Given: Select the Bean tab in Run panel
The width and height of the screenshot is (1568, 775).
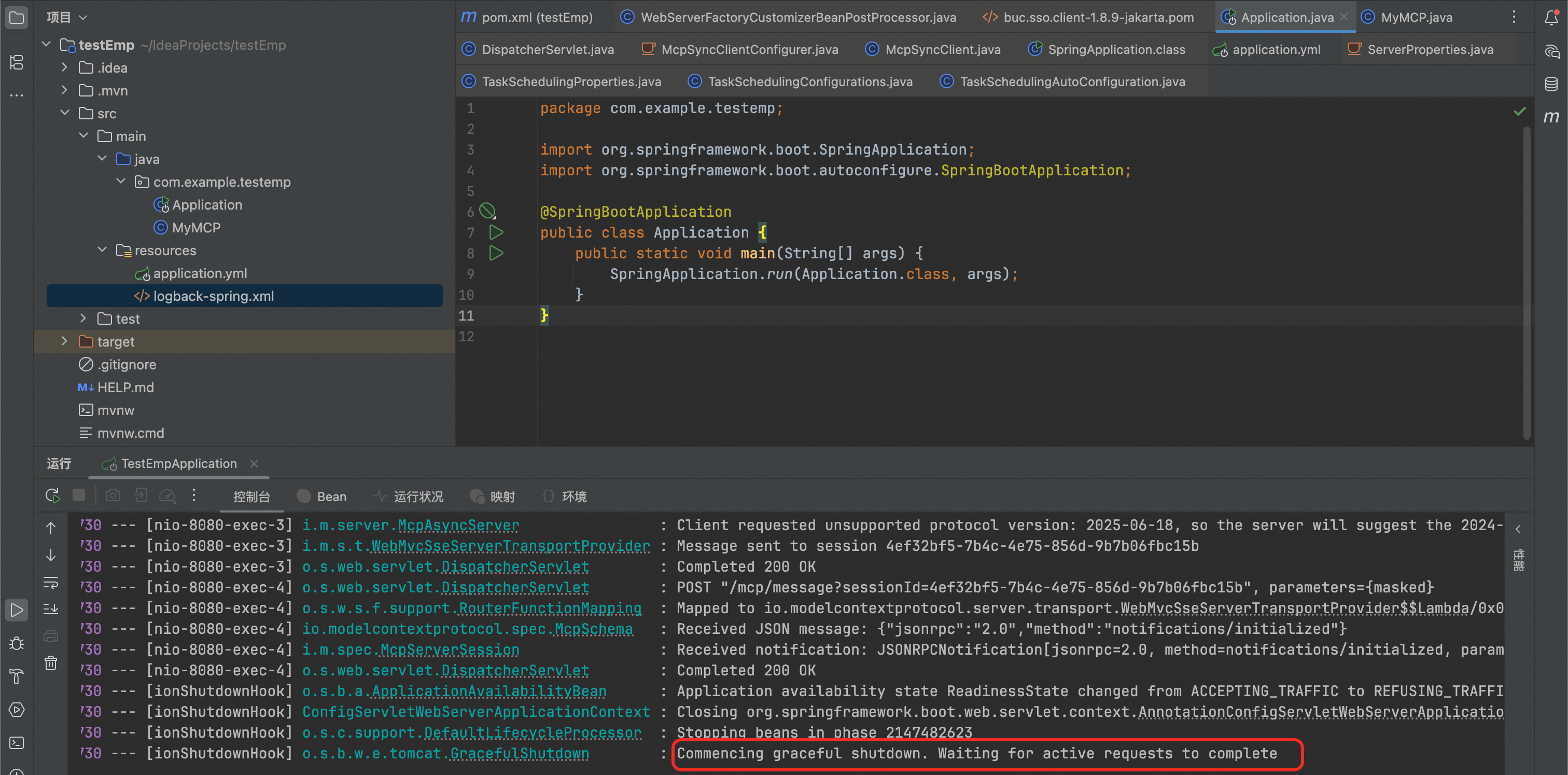Looking at the screenshot, I should pyautogui.click(x=322, y=497).
